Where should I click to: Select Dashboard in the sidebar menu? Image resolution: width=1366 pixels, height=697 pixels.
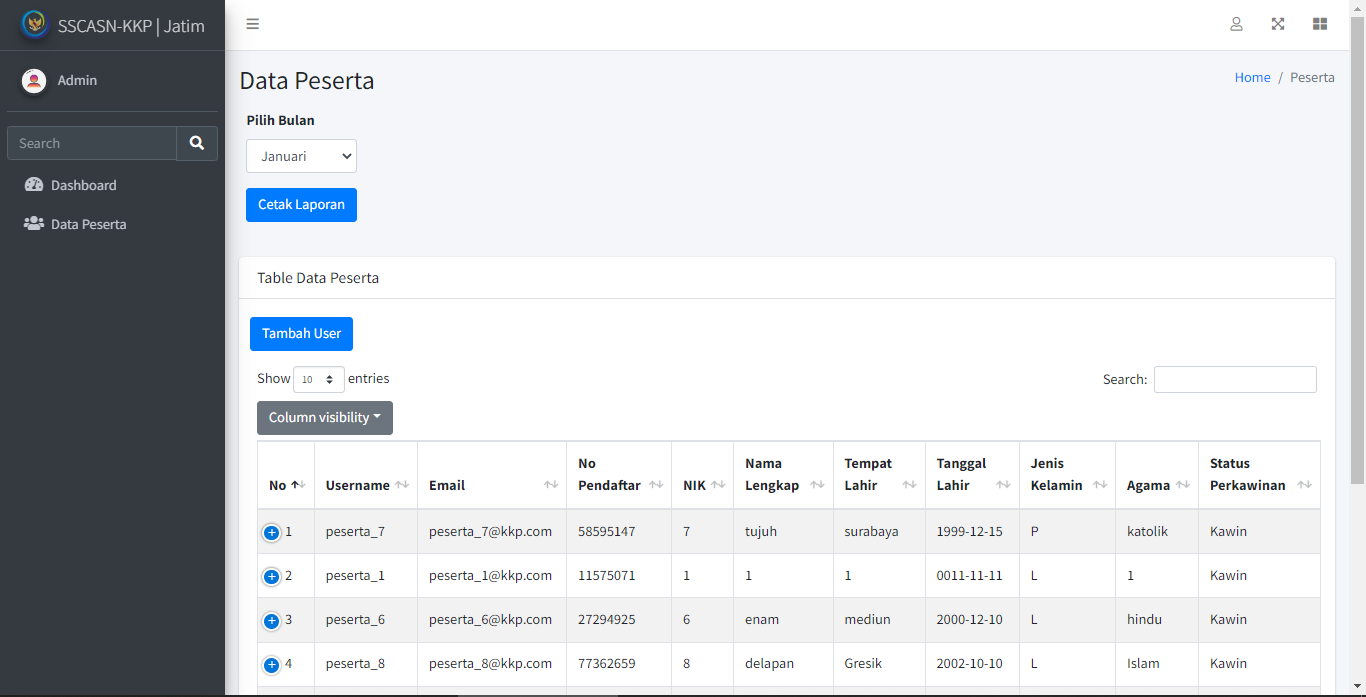[83, 184]
